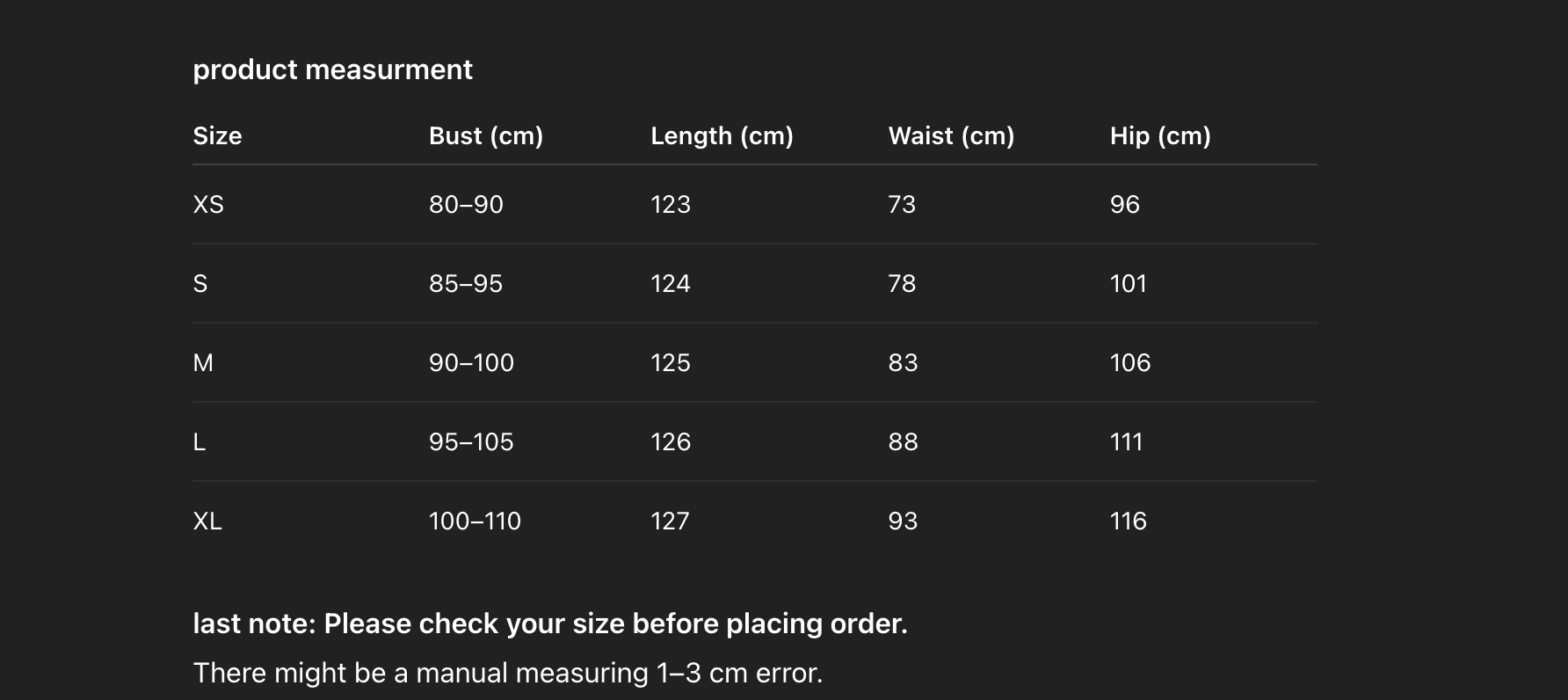Select the M size row label
This screenshot has width=1568, height=700.
click(x=203, y=362)
